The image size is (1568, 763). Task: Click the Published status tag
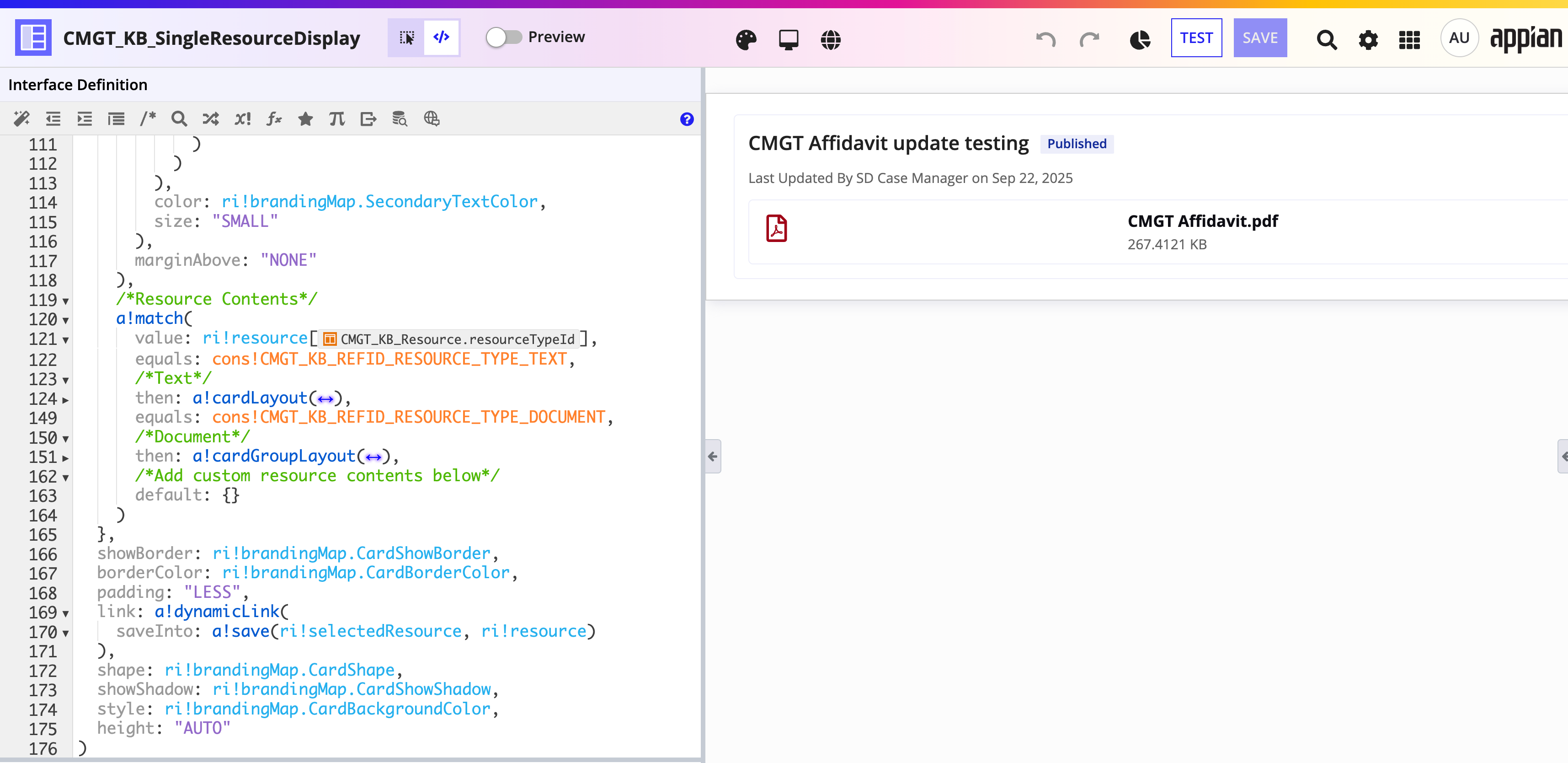point(1076,144)
